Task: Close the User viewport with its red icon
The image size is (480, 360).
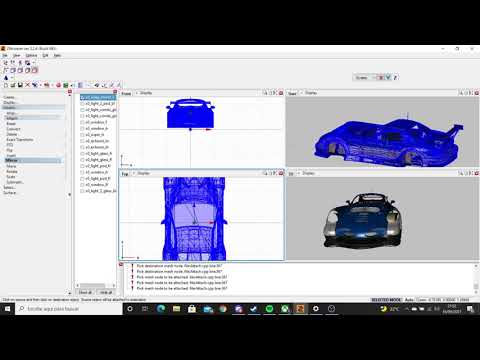Action: tap(477, 93)
